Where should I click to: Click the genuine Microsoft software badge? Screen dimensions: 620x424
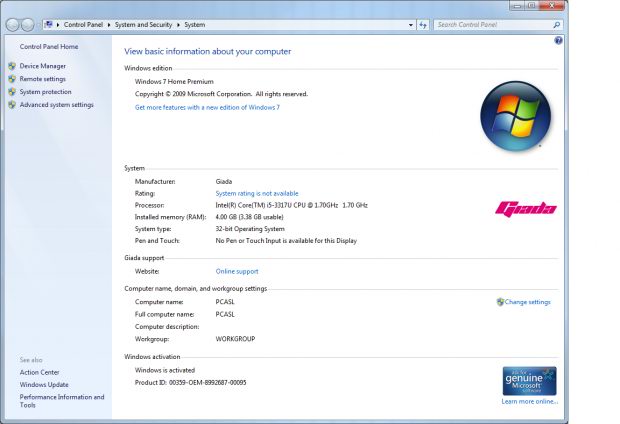coord(529,380)
